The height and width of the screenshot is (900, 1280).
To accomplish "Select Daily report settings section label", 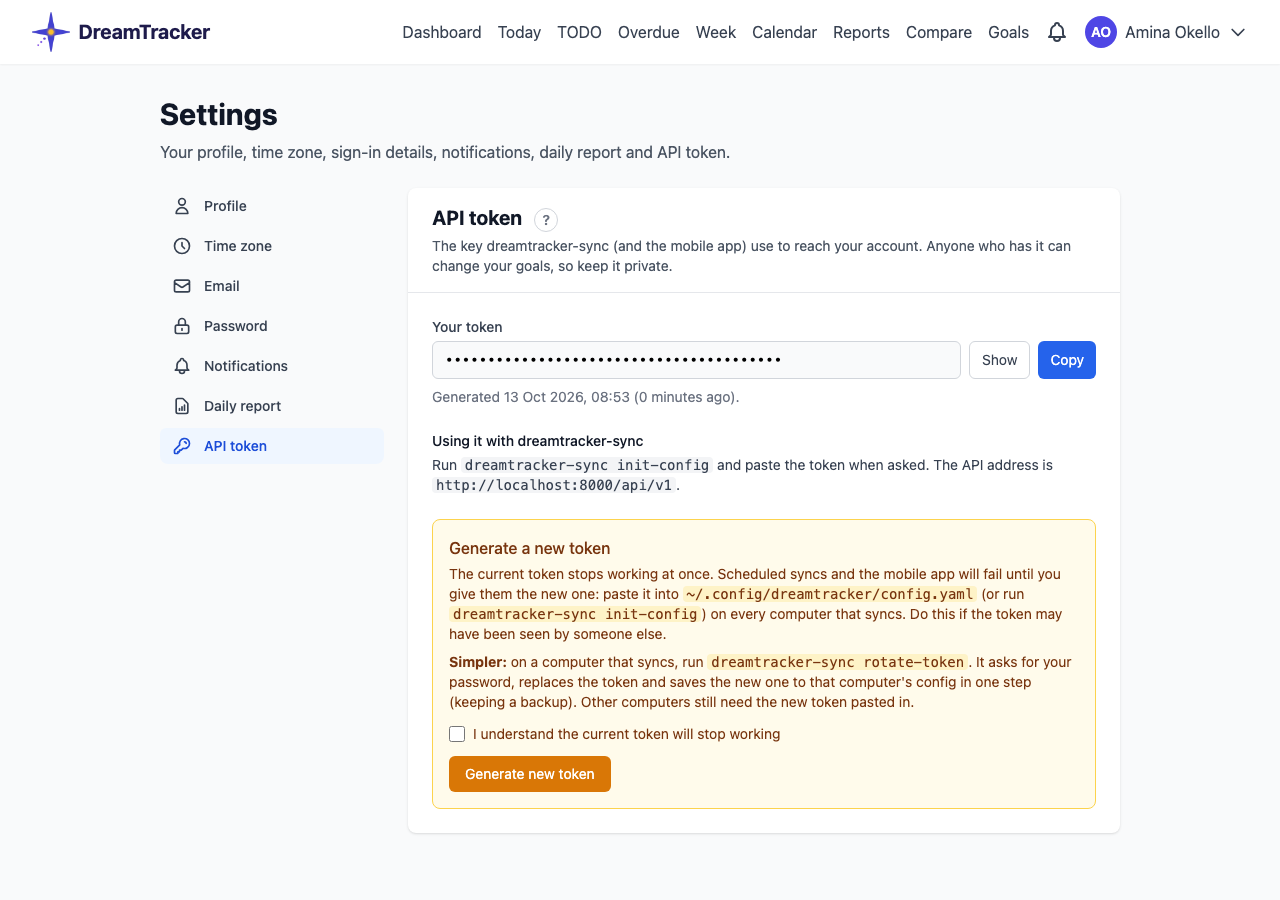I will 242,406.
